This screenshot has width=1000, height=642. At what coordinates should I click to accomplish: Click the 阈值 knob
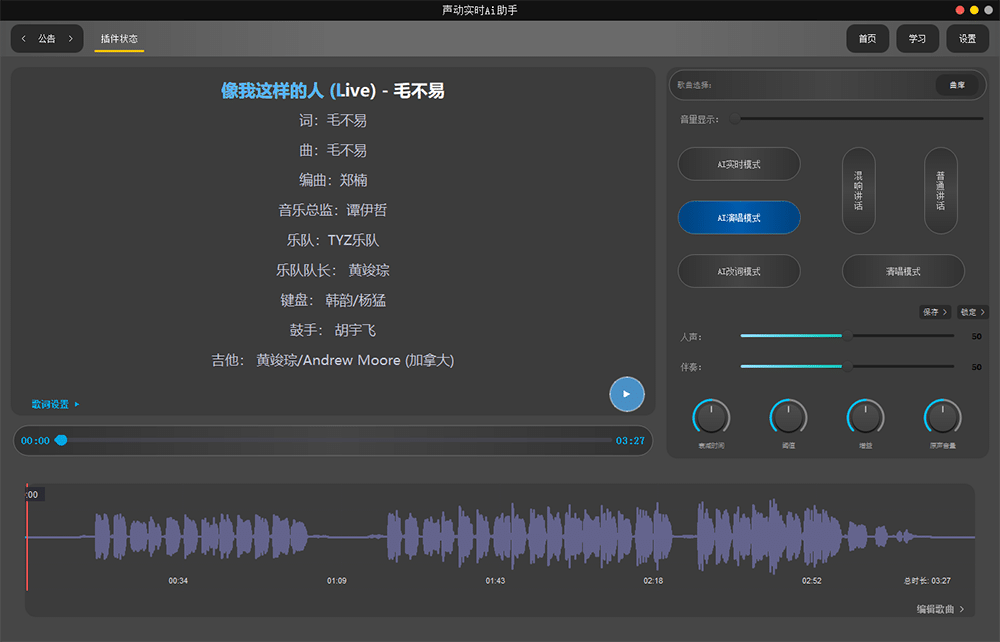click(x=788, y=417)
